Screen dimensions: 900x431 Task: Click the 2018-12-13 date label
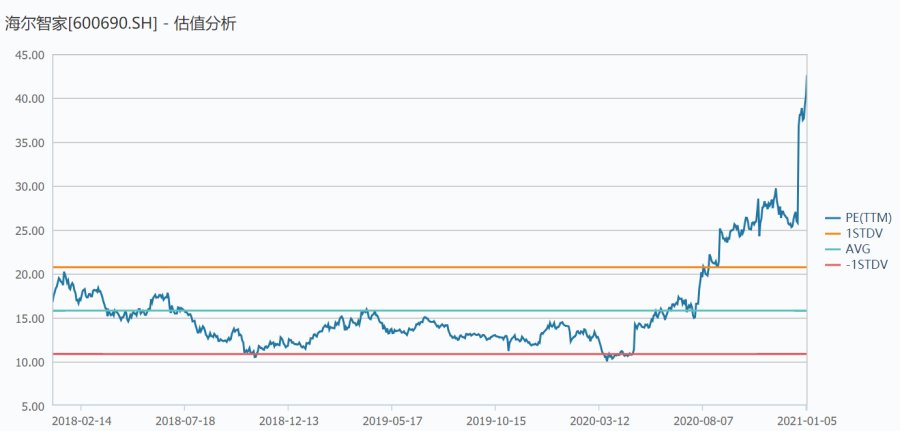[288, 421]
